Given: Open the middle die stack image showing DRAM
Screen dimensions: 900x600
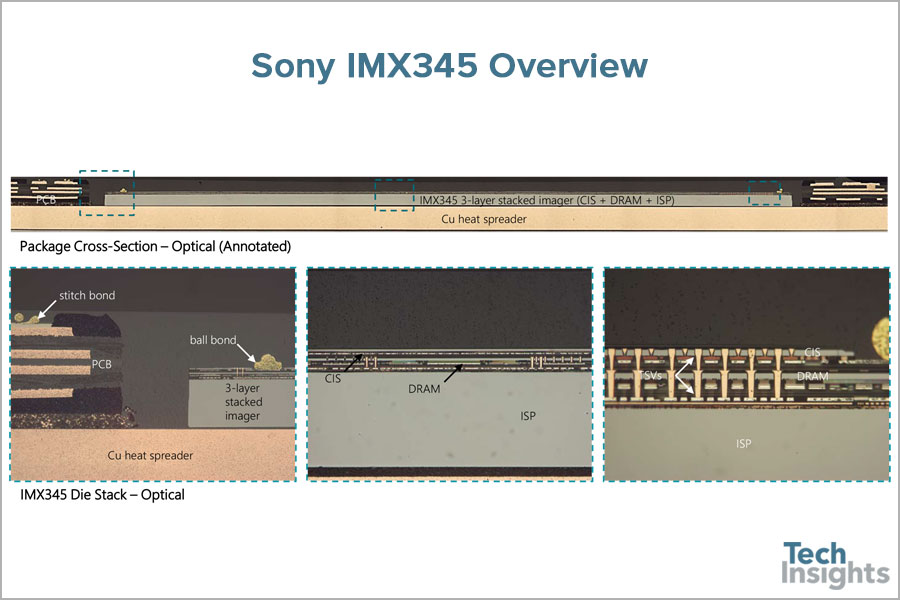Looking at the screenshot, I should (x=450, y=374).
